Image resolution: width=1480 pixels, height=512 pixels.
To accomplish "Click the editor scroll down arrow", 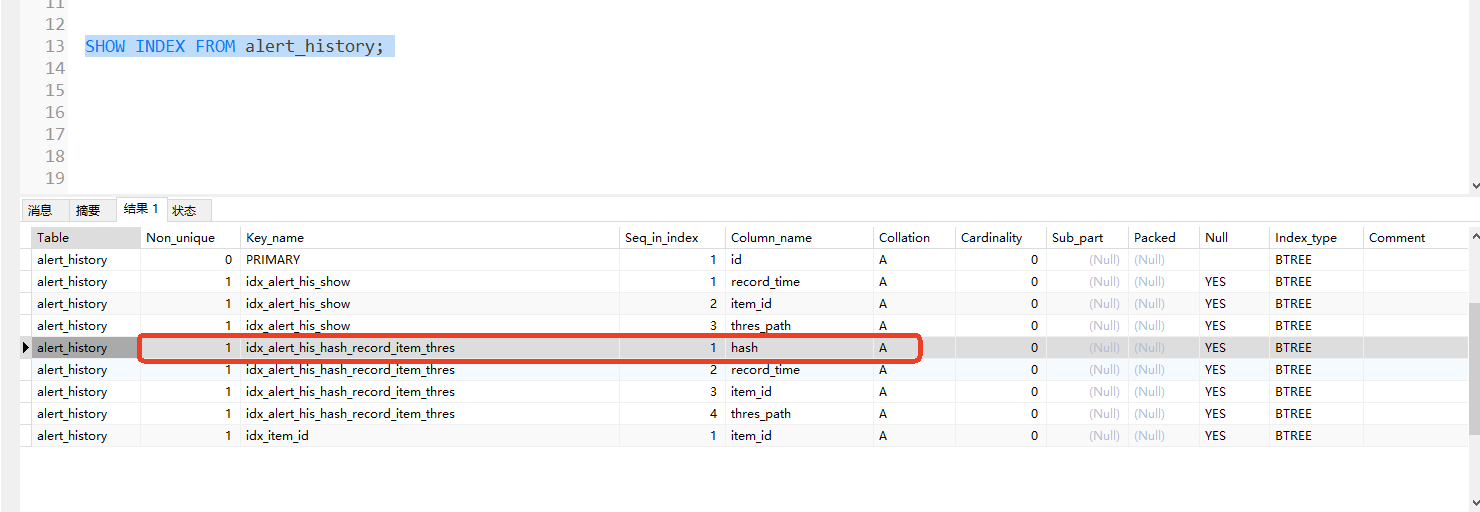I will (1474, 185).
